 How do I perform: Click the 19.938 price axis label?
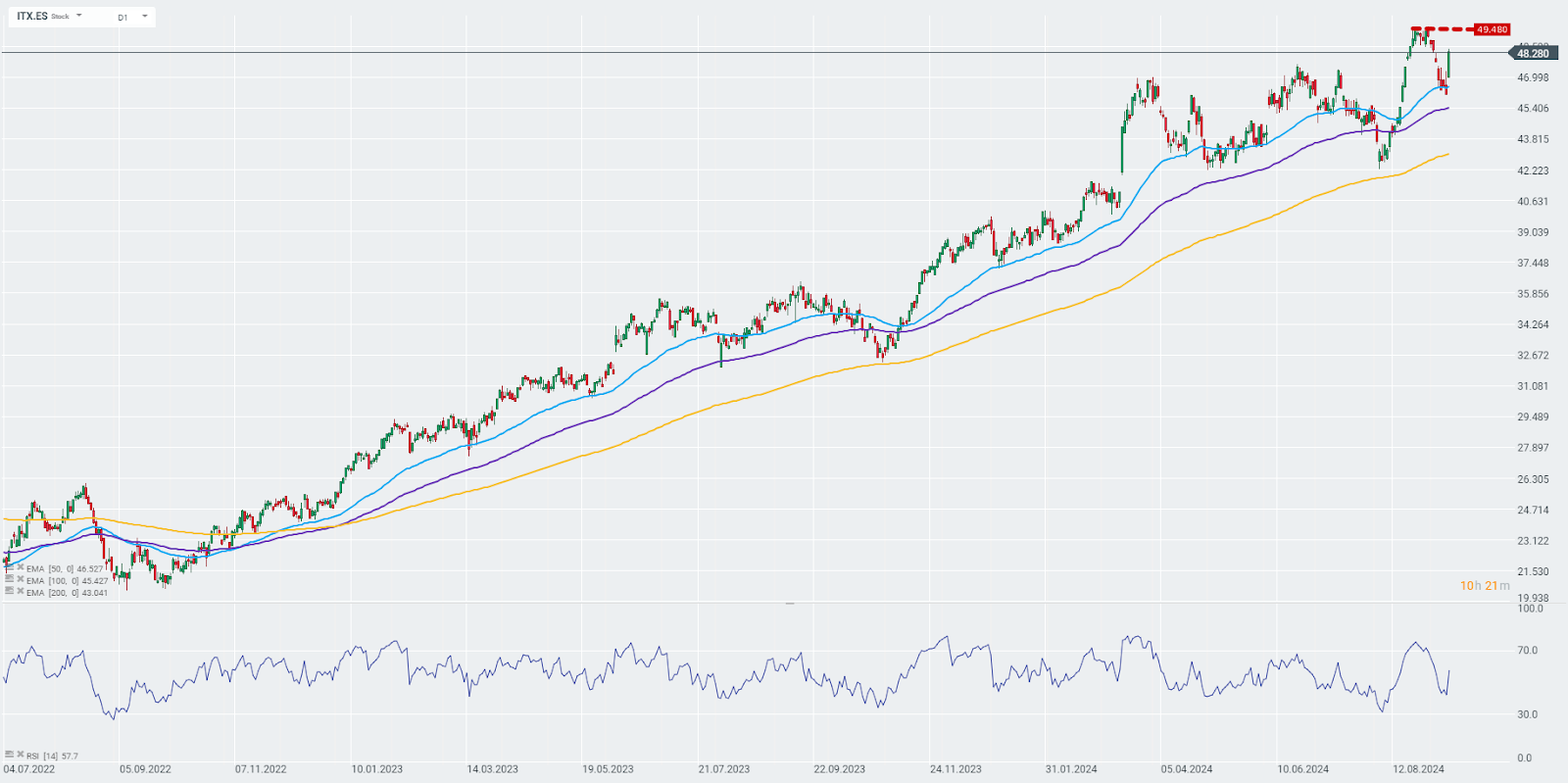(x=1533, y=598)
